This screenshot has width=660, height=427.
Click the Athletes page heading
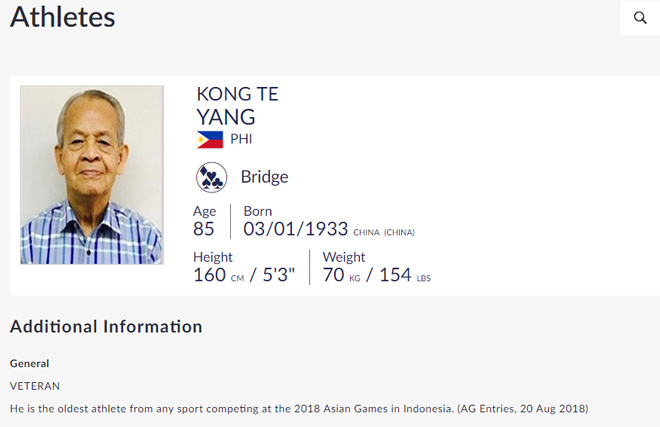(x=63, y=17)
